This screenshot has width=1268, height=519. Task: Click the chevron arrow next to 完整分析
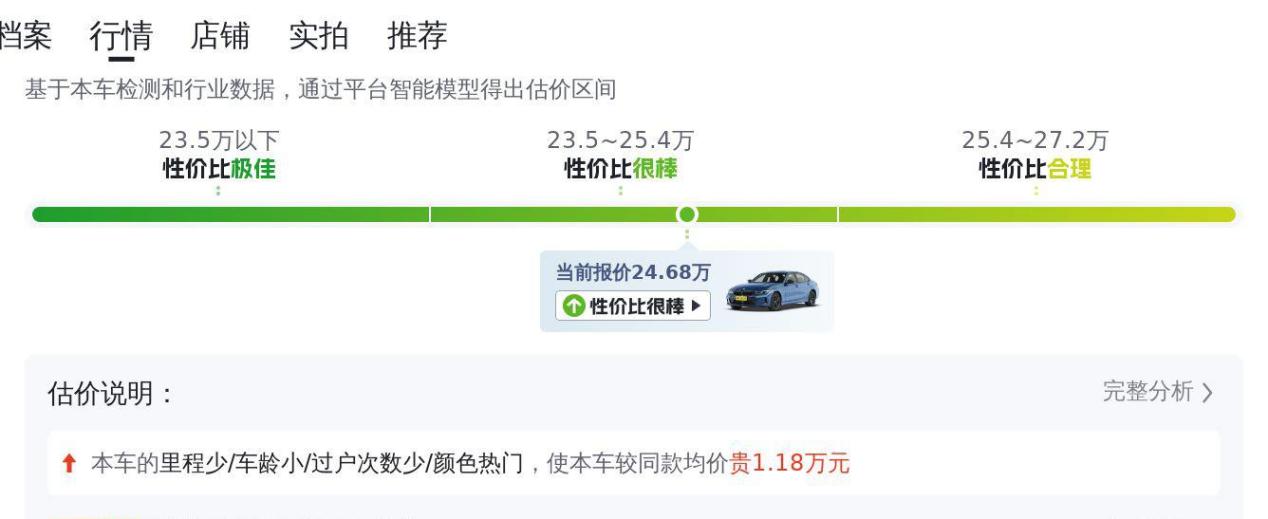click(x=1208, y=393)
